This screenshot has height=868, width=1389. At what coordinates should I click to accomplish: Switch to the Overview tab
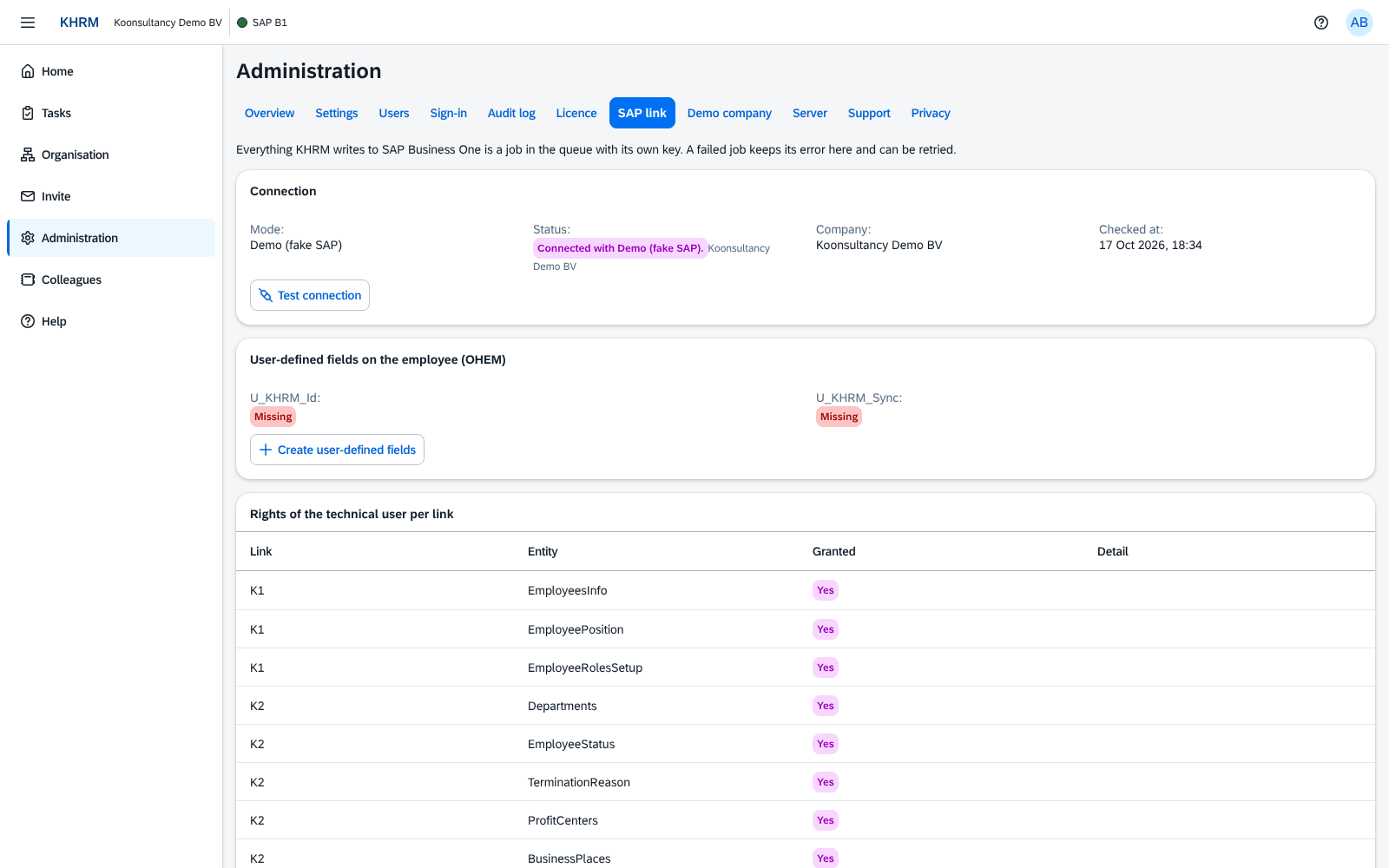point(269,113)
